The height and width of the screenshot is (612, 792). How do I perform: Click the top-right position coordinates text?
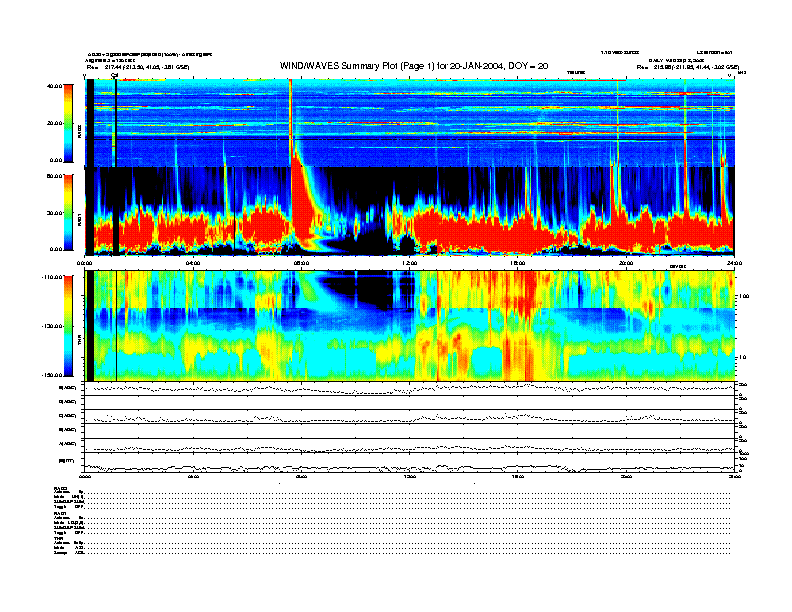point(688,68)
